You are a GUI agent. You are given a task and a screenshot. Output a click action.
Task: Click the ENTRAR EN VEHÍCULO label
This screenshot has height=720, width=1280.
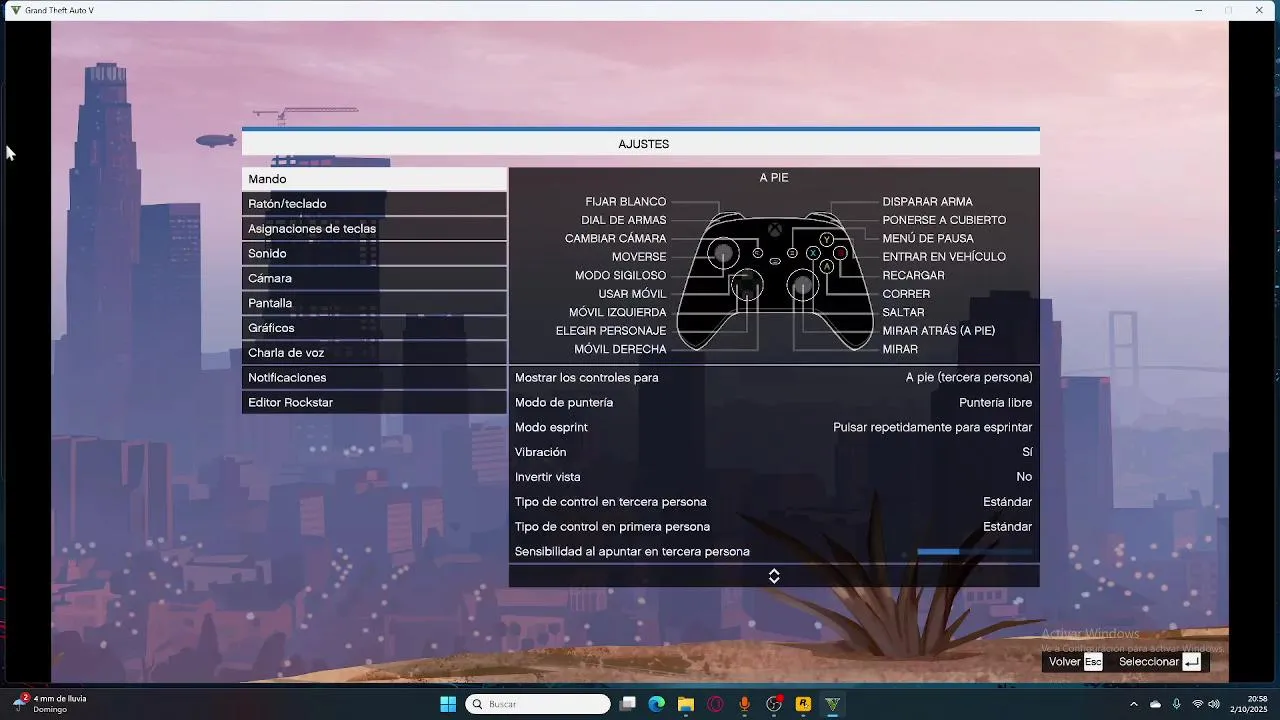coord(944,257)
